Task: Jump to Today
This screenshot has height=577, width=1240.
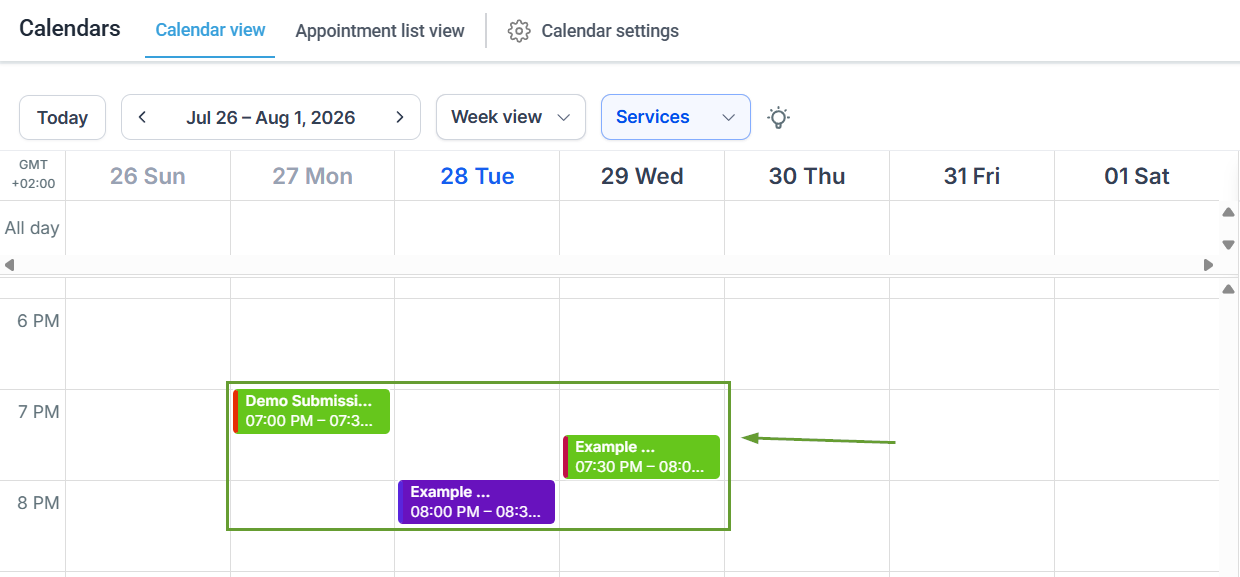Action: 62,117
